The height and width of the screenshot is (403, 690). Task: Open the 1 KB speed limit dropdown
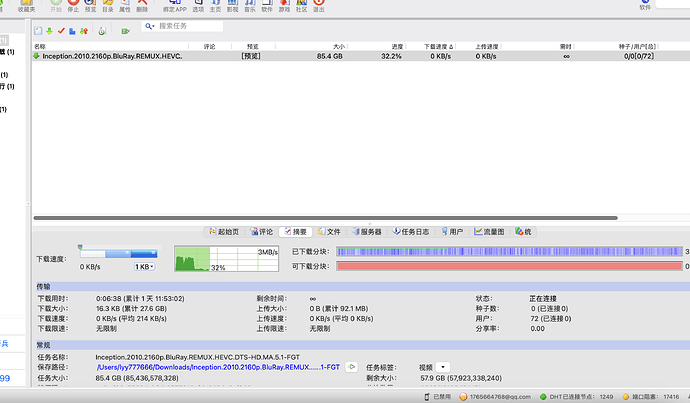(144, 267)
